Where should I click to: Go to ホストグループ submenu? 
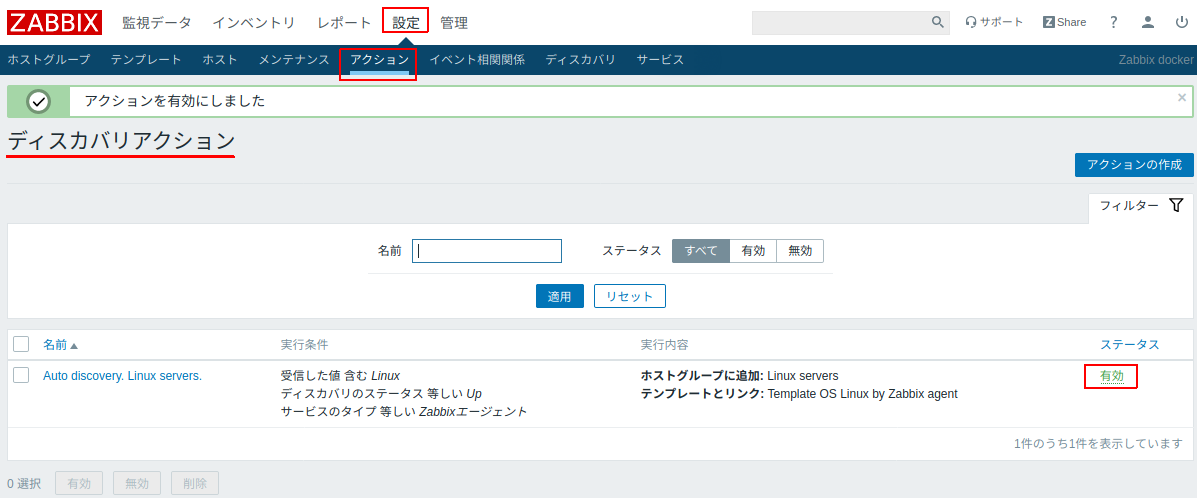49,60
